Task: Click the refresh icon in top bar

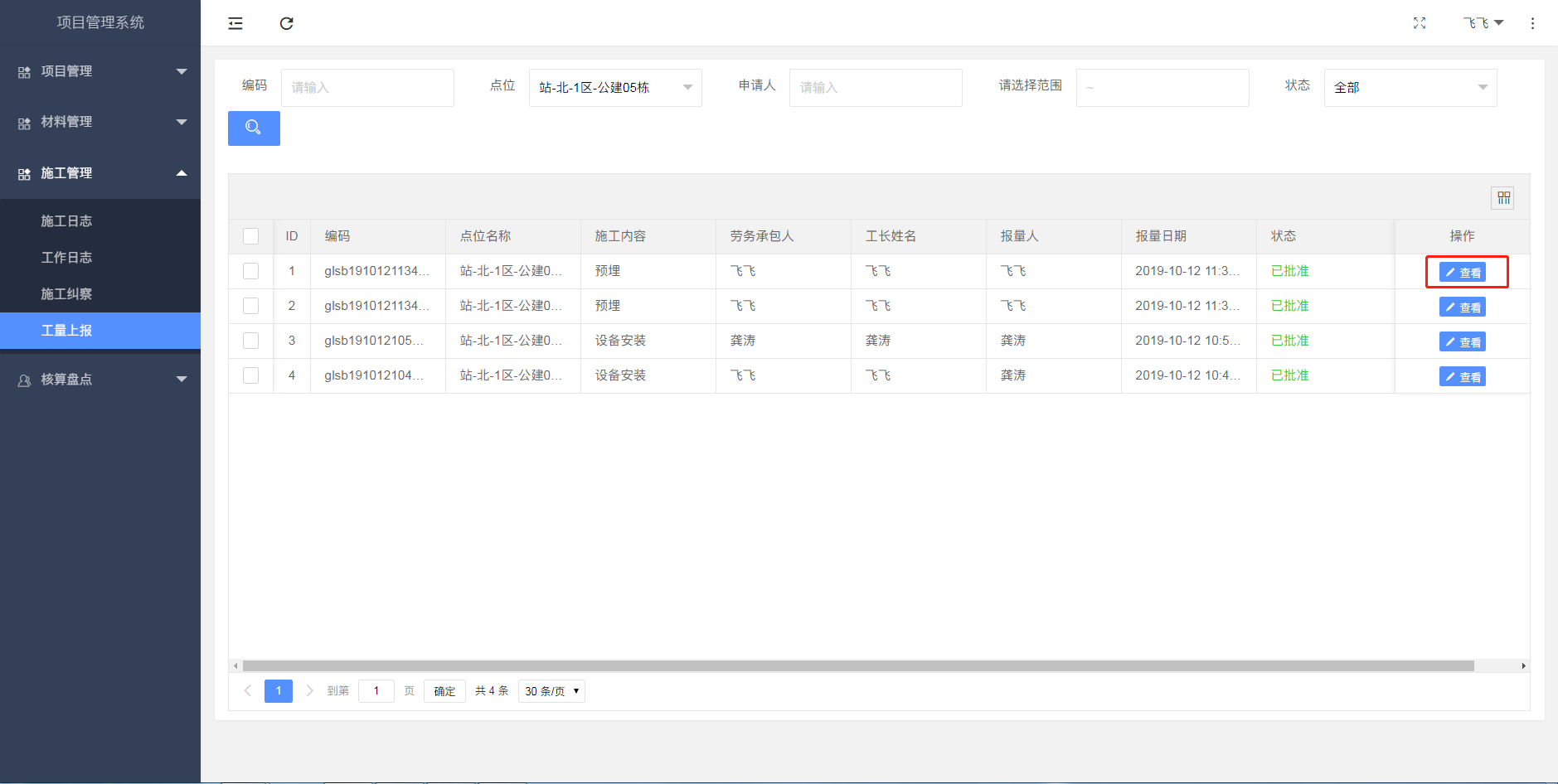Action: [x=286, y=23]
